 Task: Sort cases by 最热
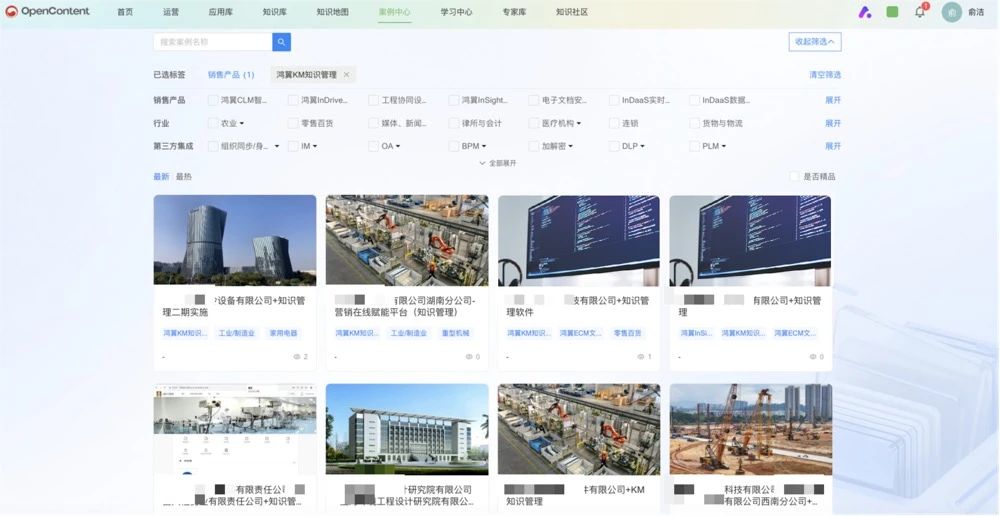pyautogui.click(x=183, y=177)
